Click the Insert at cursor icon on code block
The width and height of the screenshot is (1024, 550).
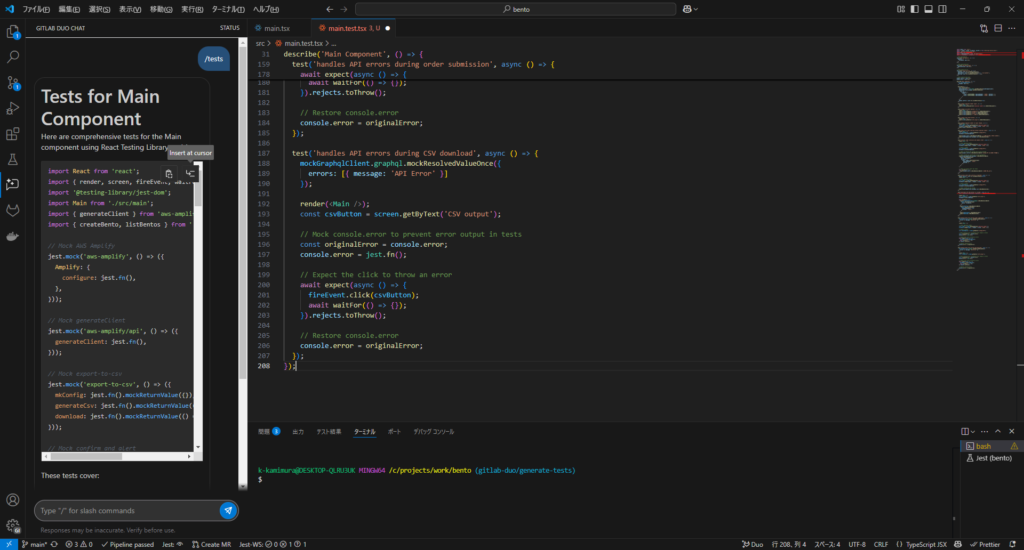click(190, 173)
